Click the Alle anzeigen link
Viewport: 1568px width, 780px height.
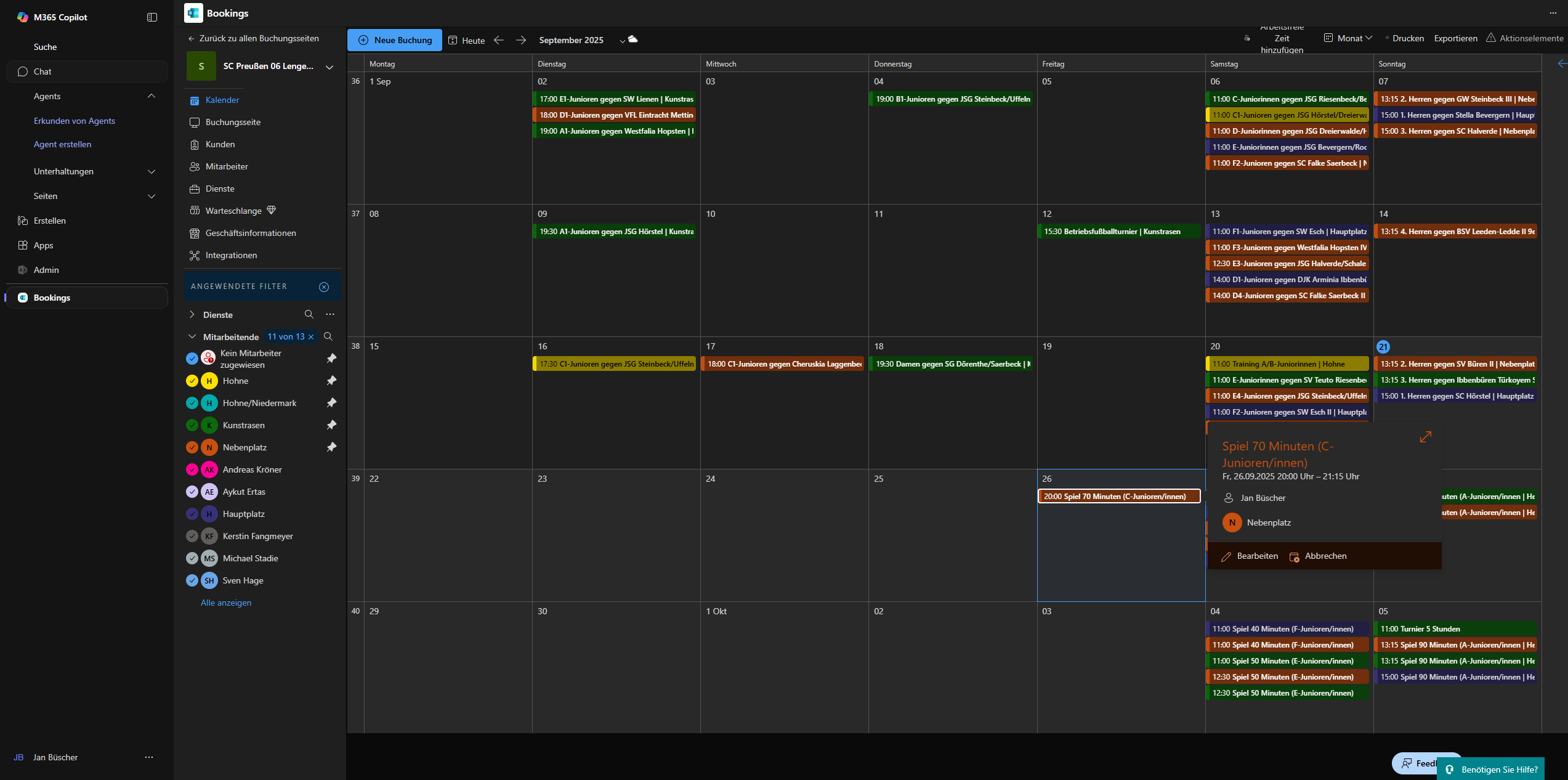pos(226,603)
